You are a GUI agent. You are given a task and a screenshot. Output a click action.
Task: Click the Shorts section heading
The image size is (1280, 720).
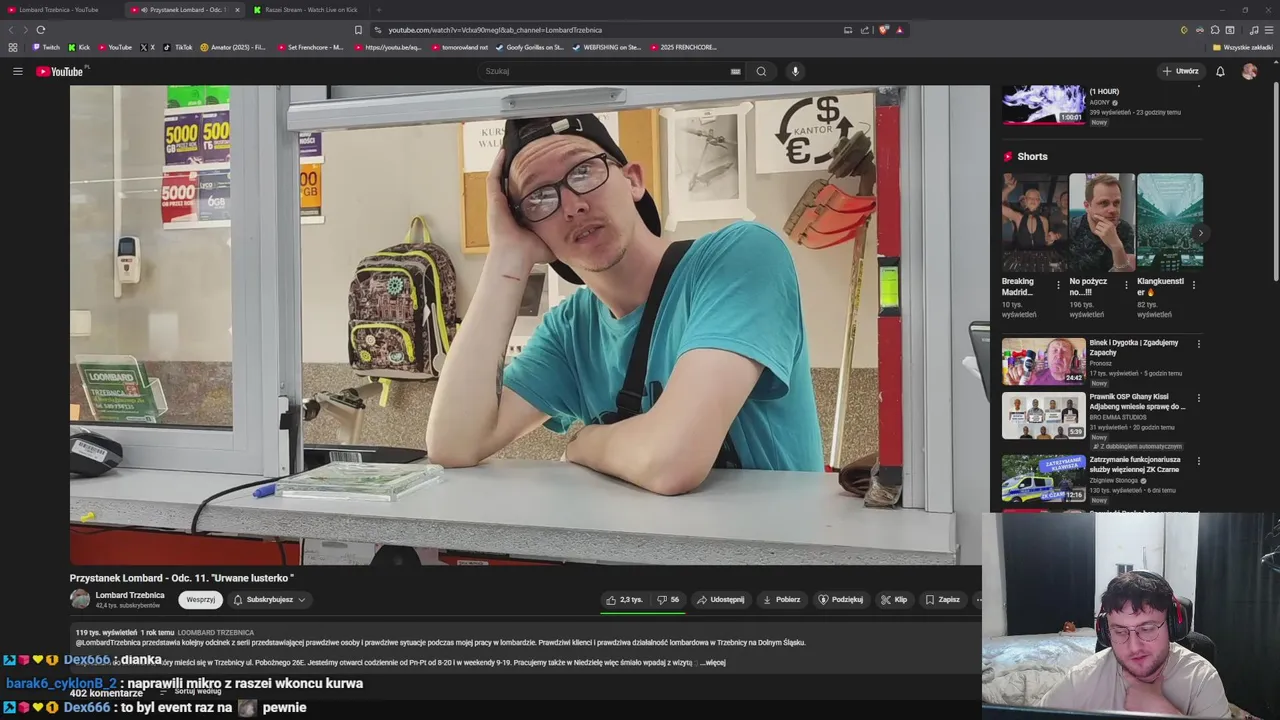point(1032,156)
